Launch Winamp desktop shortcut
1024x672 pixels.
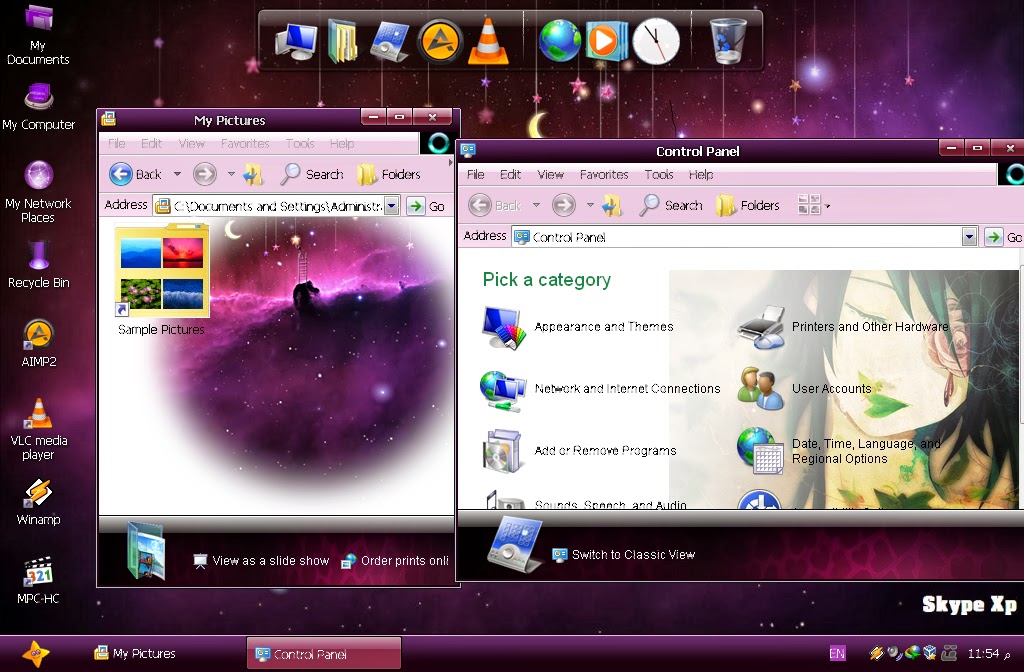[x=39, y=502]
